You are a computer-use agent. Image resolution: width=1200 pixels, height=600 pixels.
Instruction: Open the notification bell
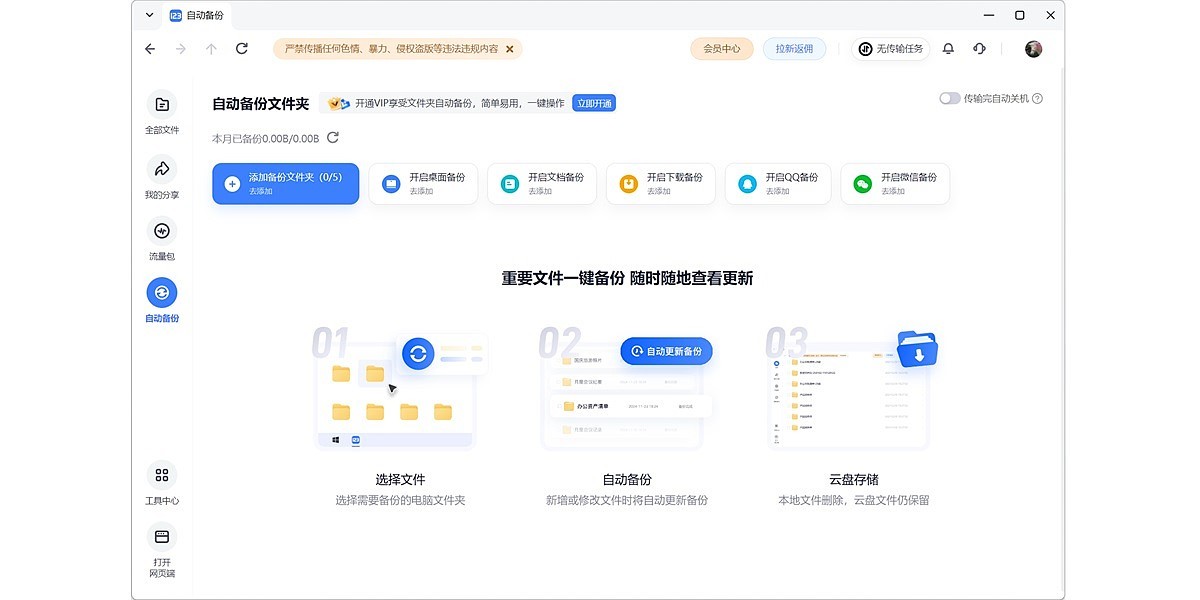tap(948, 48)
